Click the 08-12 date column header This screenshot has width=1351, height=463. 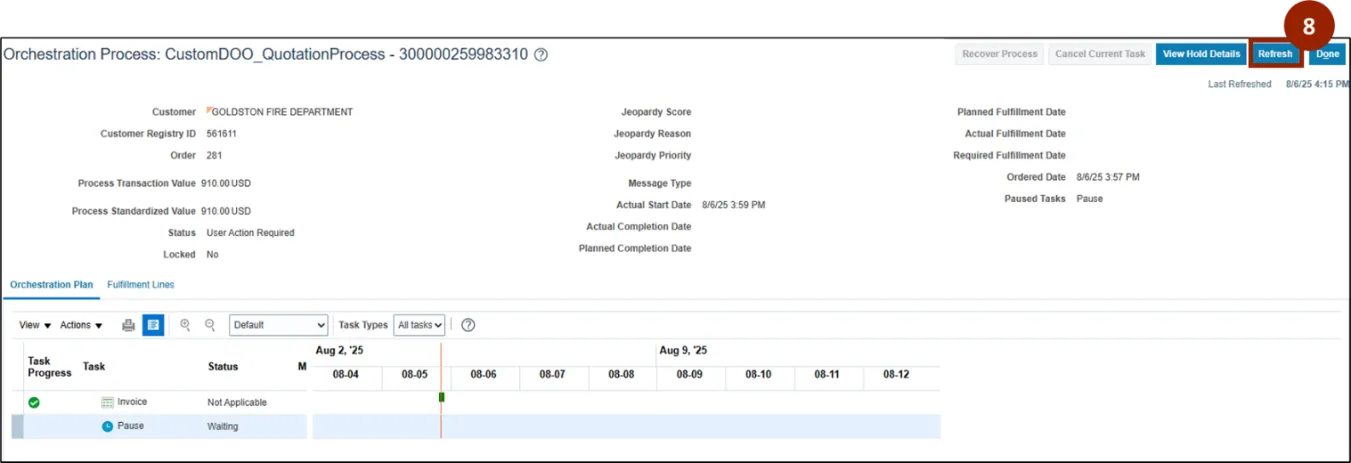tap(896, 375)
